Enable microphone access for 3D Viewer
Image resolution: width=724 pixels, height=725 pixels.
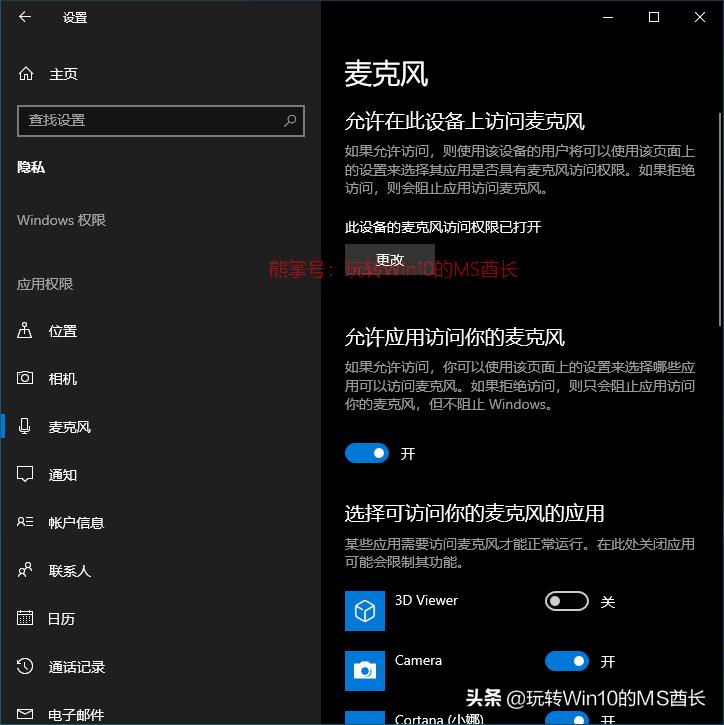567,601
